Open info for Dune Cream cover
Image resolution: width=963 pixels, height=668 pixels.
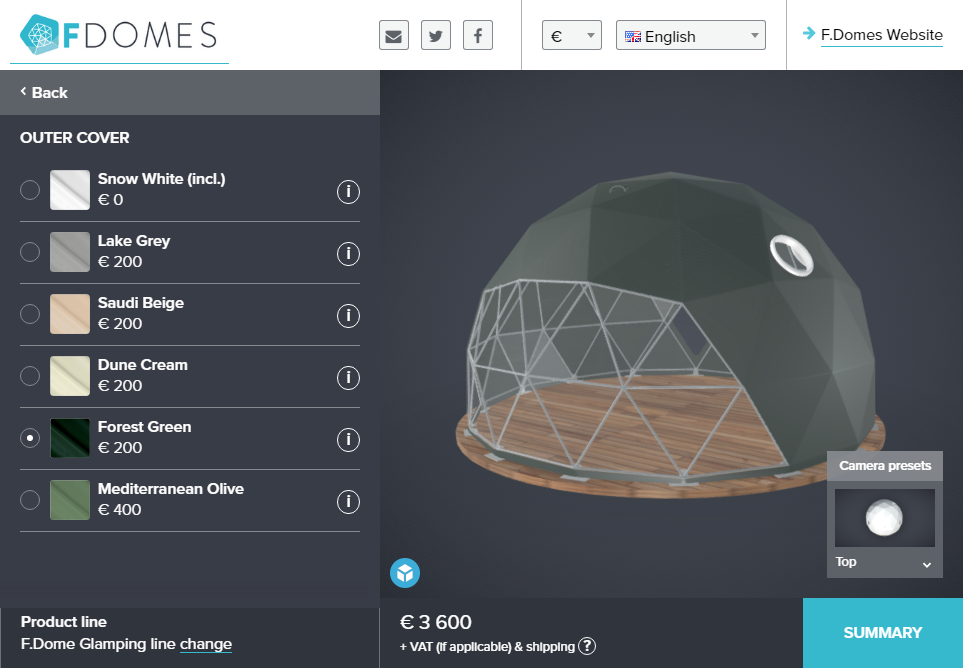(x=348, y=378)
